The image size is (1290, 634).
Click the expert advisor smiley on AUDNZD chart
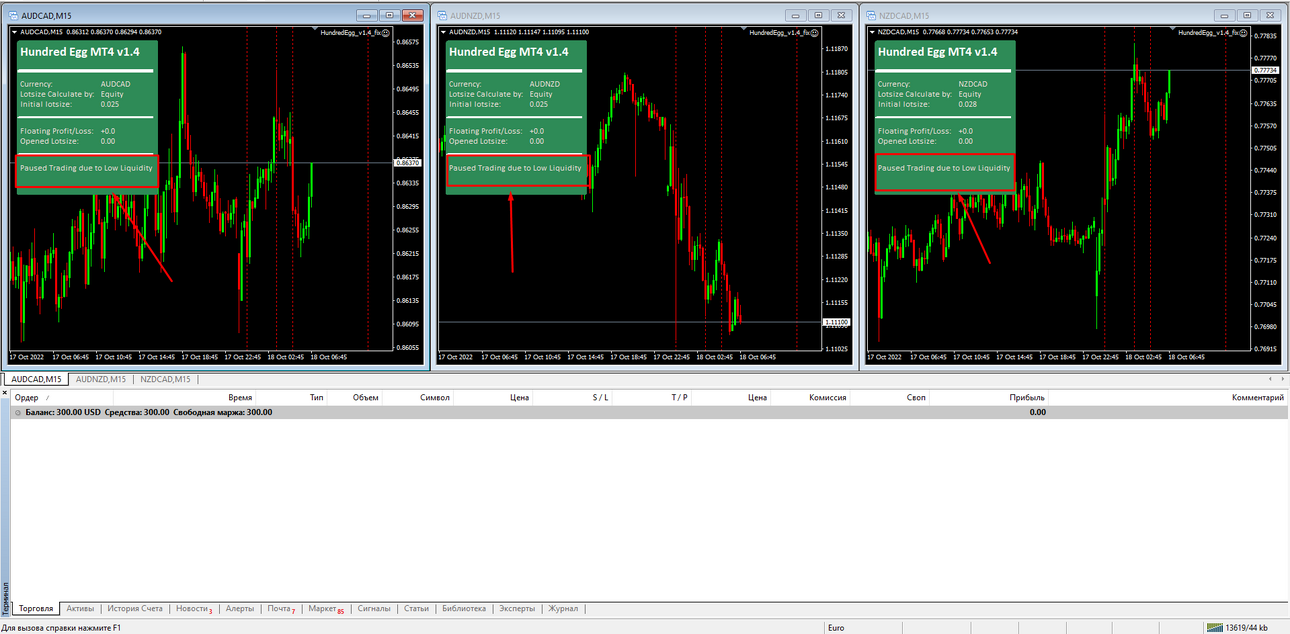tap(814, 32)
